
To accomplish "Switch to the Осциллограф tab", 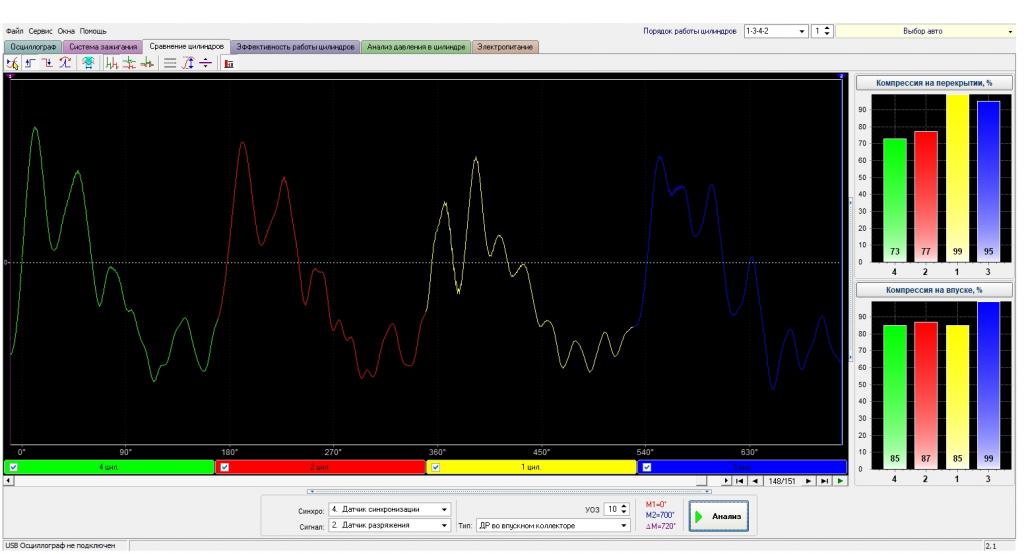I will (33, 47).
